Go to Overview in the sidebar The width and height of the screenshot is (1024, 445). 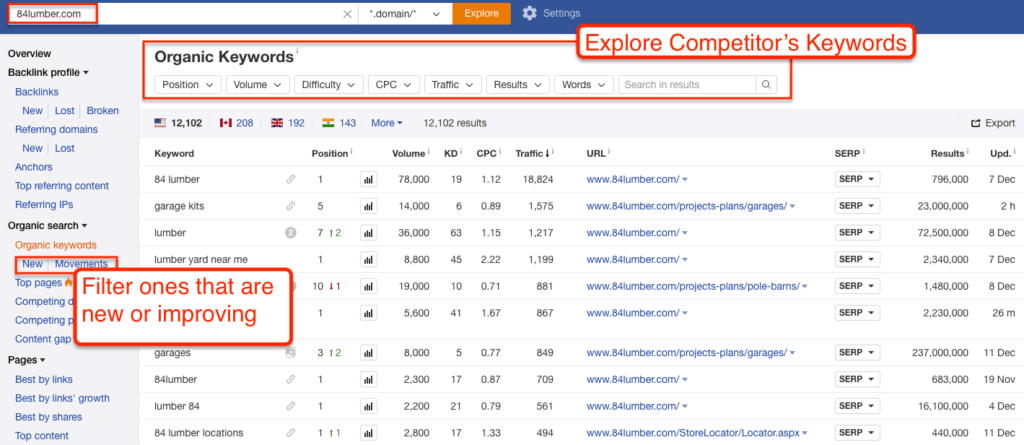(x=29, y=54)
